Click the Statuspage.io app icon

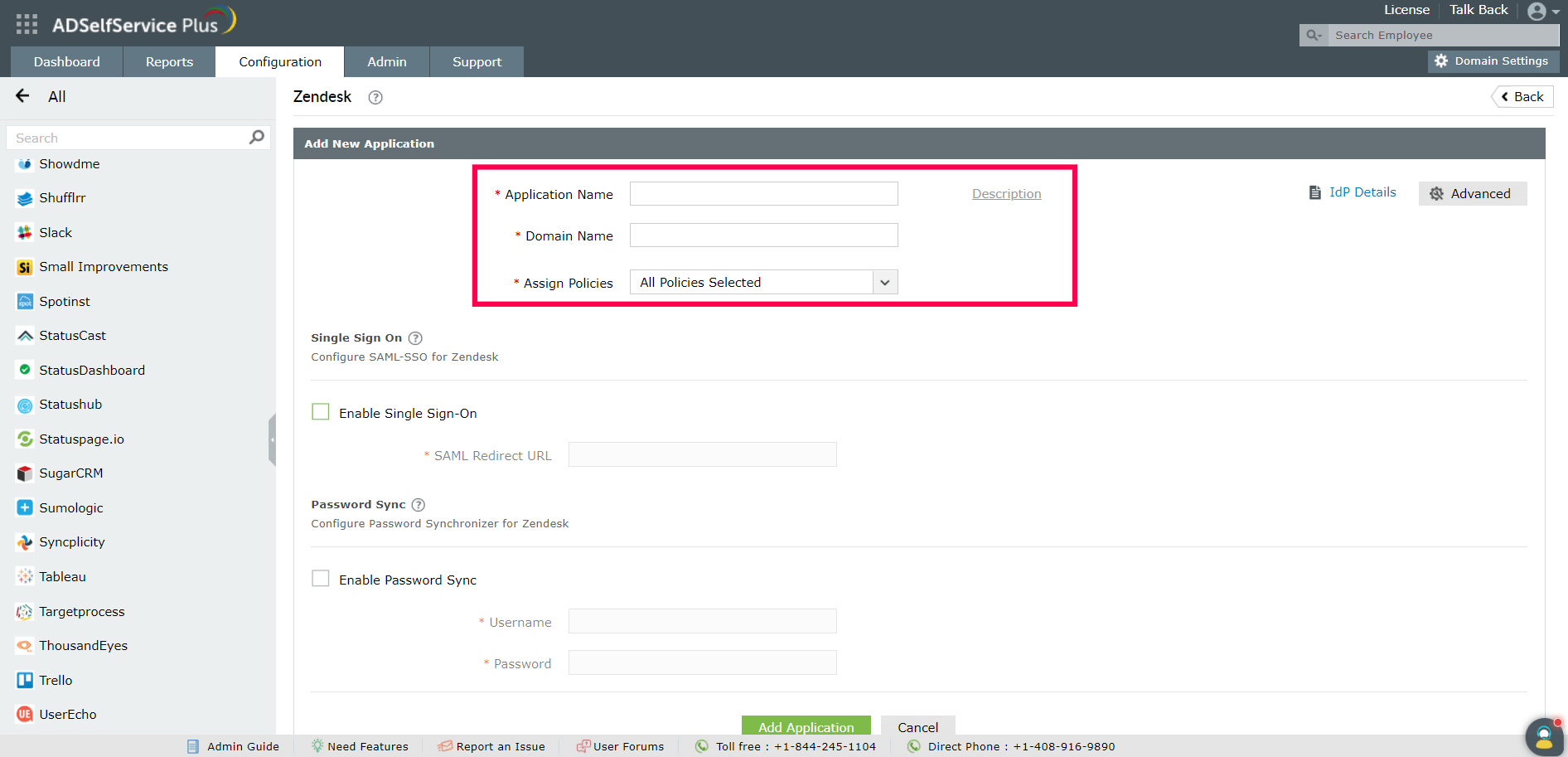tap(25, 439)
